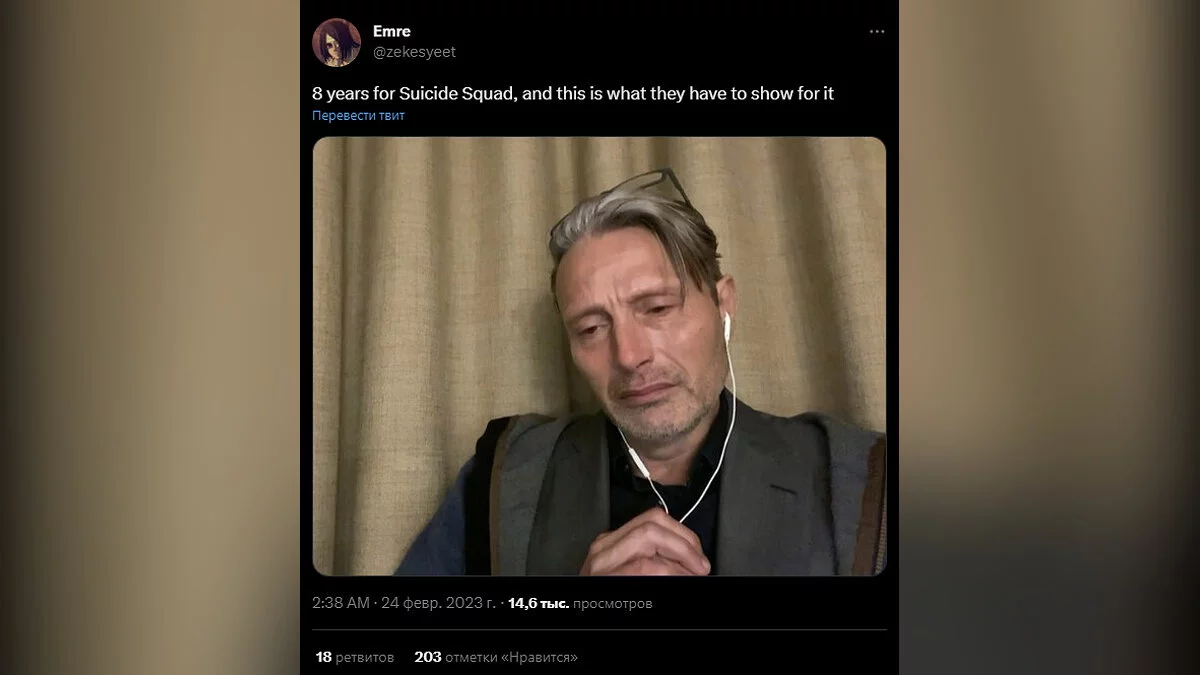Open the Emre profile avatar
This screenshot has width=1200, height=675.
336,42
